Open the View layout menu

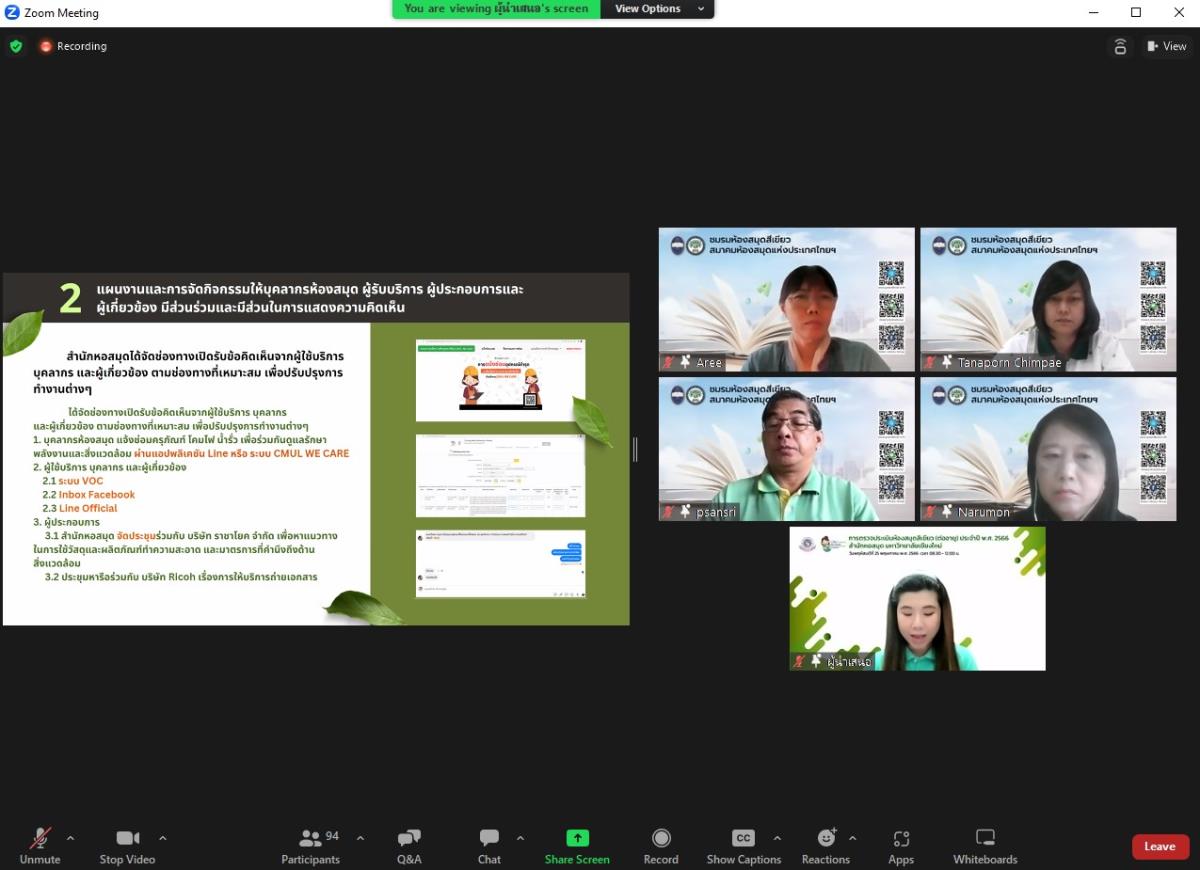(x=1166, y=46)
